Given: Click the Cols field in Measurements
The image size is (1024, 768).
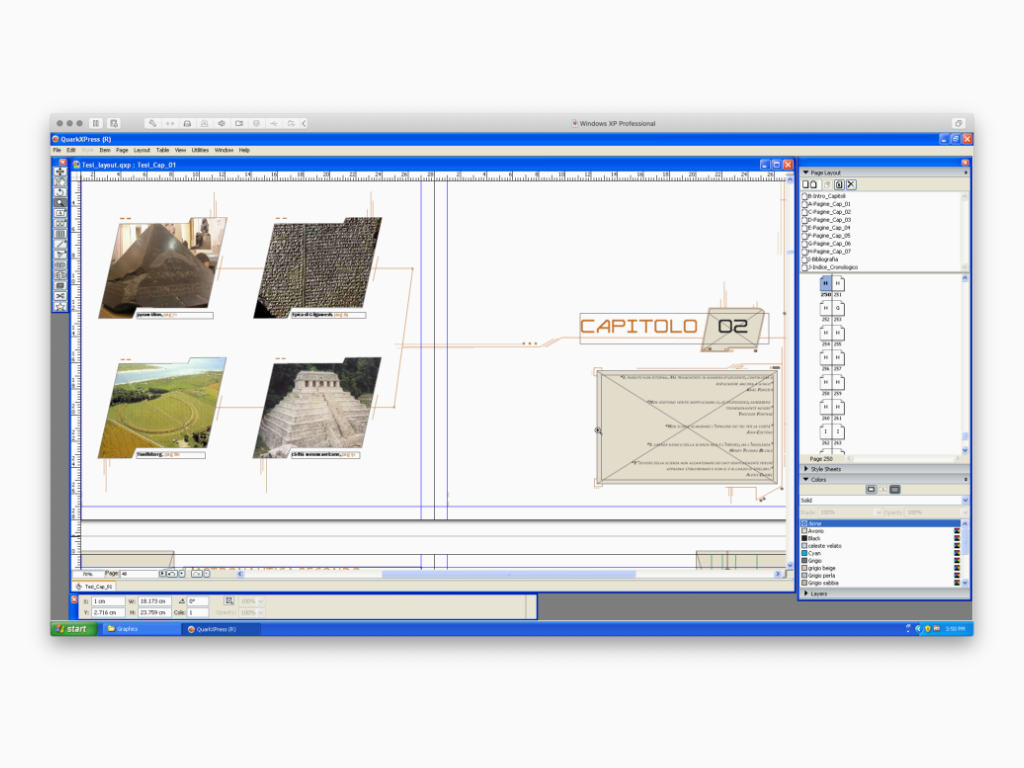Looking at the screenshot, I should 197,613.
